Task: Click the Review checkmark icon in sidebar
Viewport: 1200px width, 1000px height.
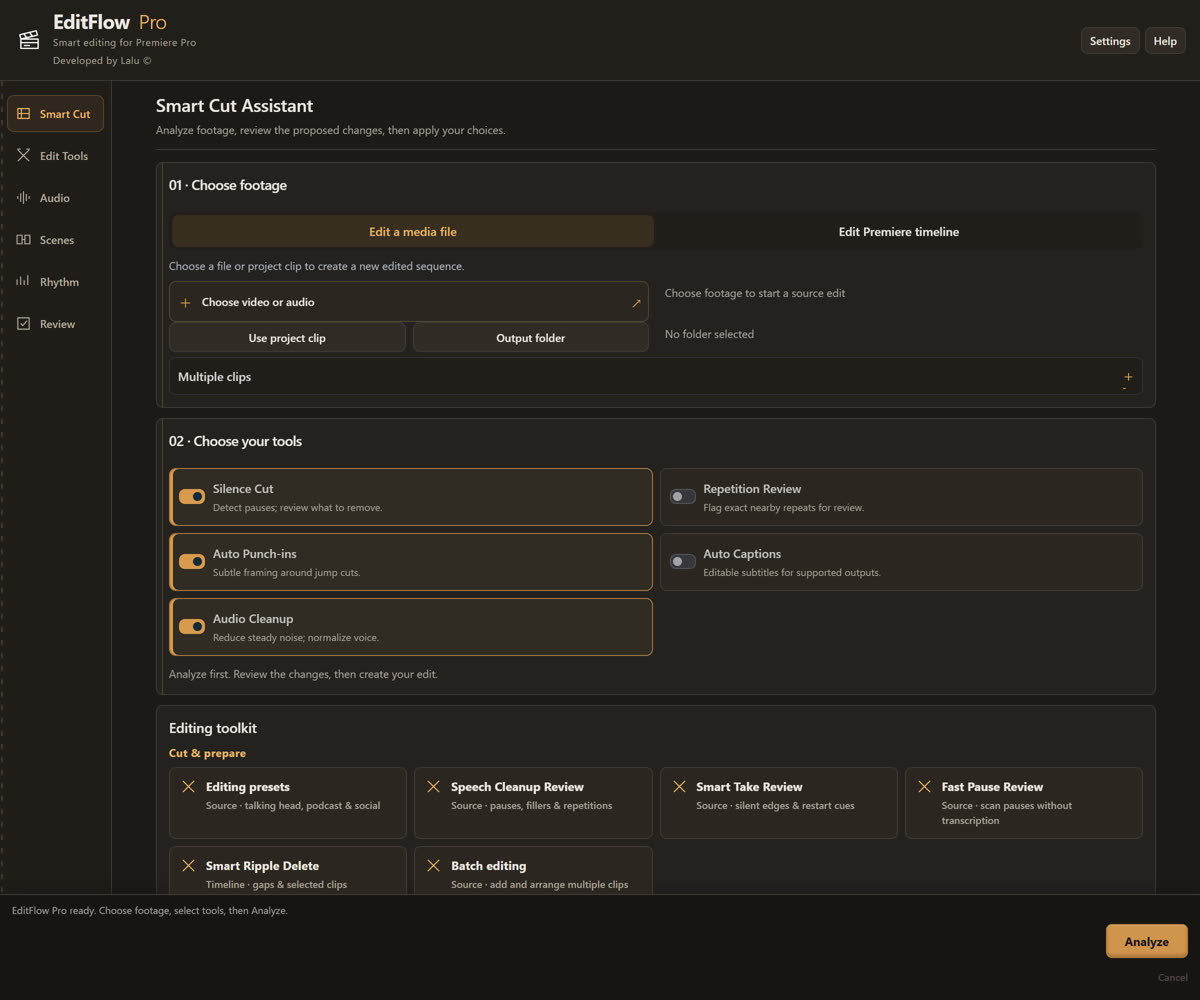Action: [24, 324]
